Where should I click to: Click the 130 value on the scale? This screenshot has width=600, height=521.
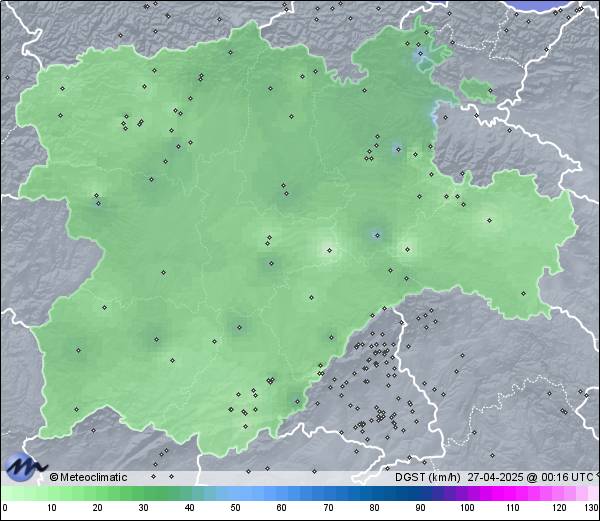[592, 508]
